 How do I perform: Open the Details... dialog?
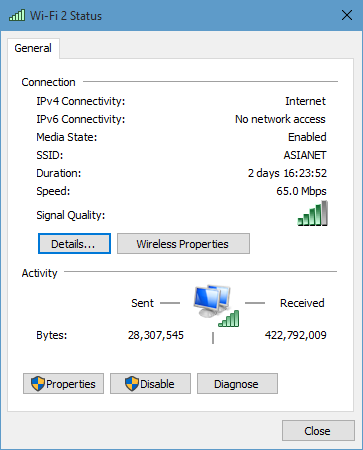pyautogui.click(x=74, y=244)
